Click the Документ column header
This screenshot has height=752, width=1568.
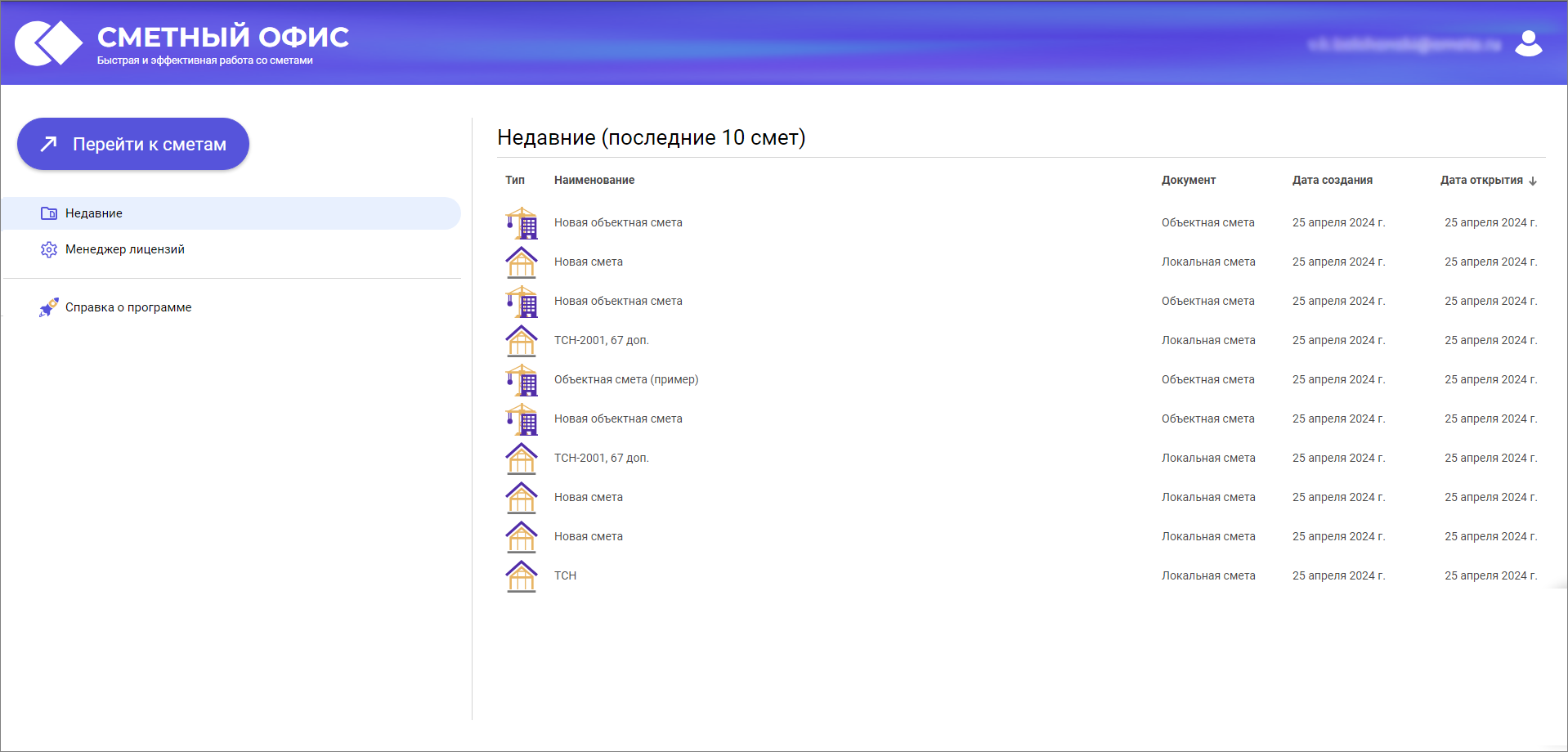(x=1188, y=180)
